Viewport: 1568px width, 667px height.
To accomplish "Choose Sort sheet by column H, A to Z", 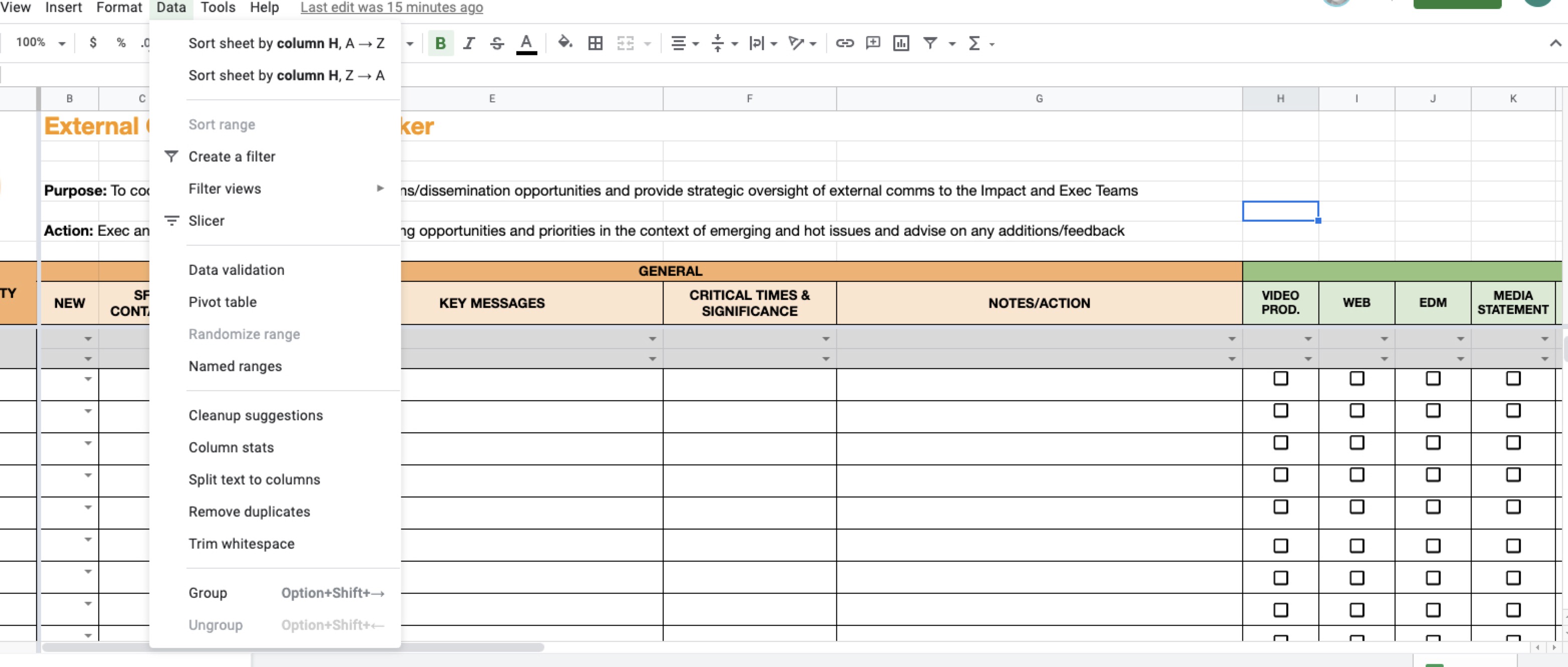I will pos(286,43).
